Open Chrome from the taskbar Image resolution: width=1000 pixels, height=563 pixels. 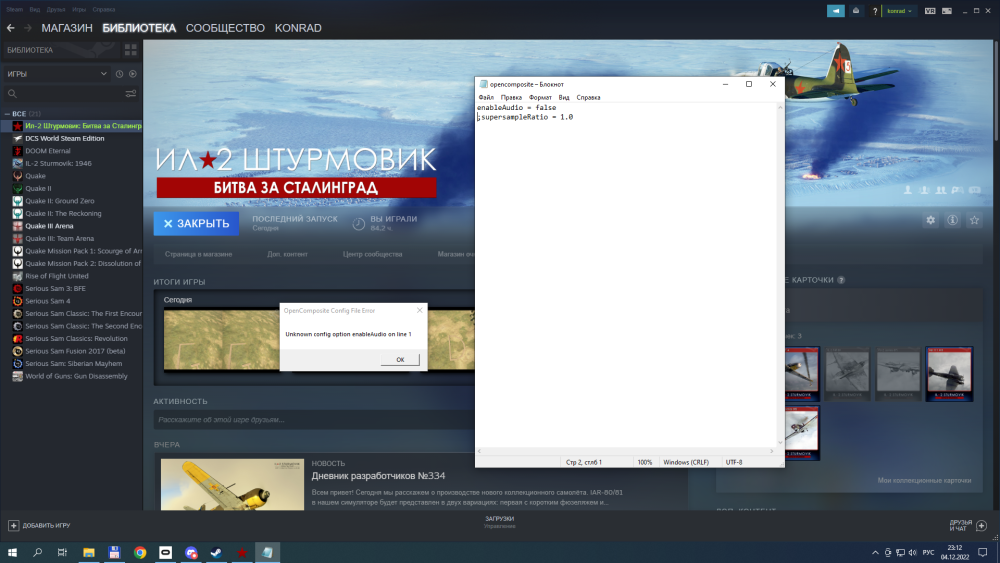click(140, 552)
